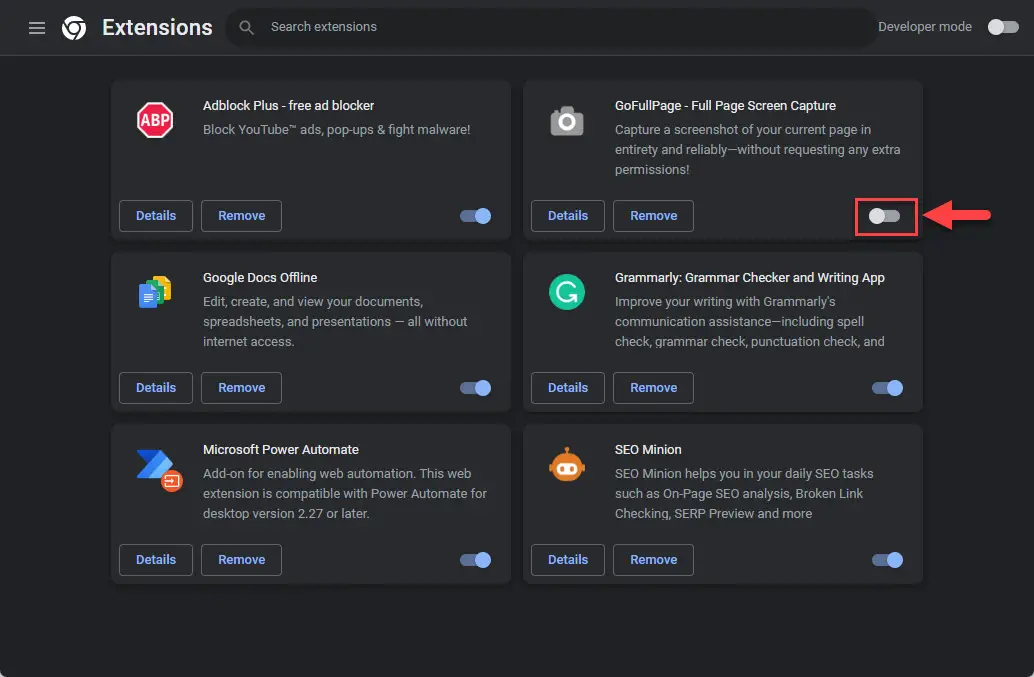
Task: Remove the GoFullPage extension
Action: click(x=654, y=216)
